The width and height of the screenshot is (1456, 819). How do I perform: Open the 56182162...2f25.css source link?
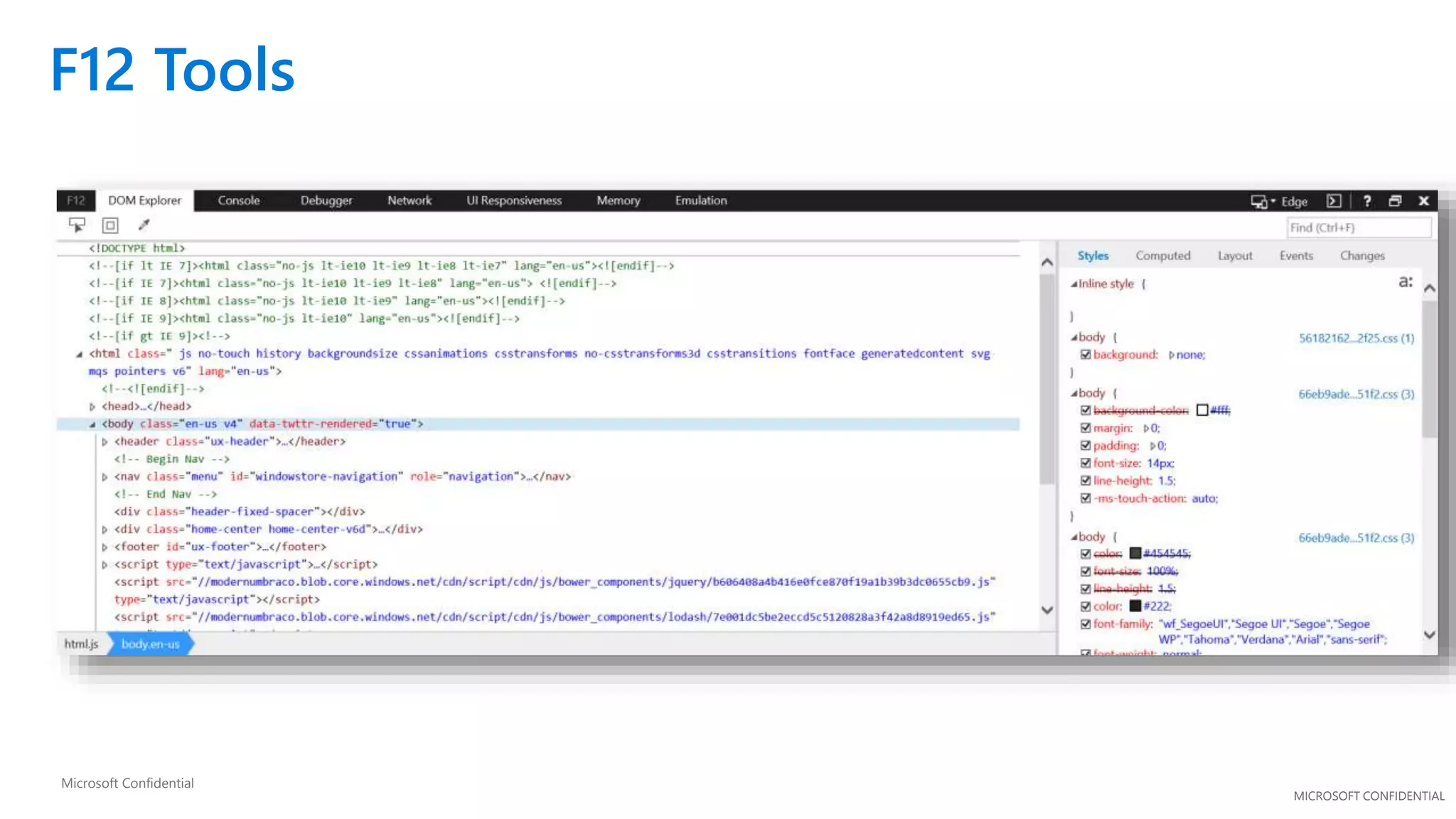(1356, 338)
